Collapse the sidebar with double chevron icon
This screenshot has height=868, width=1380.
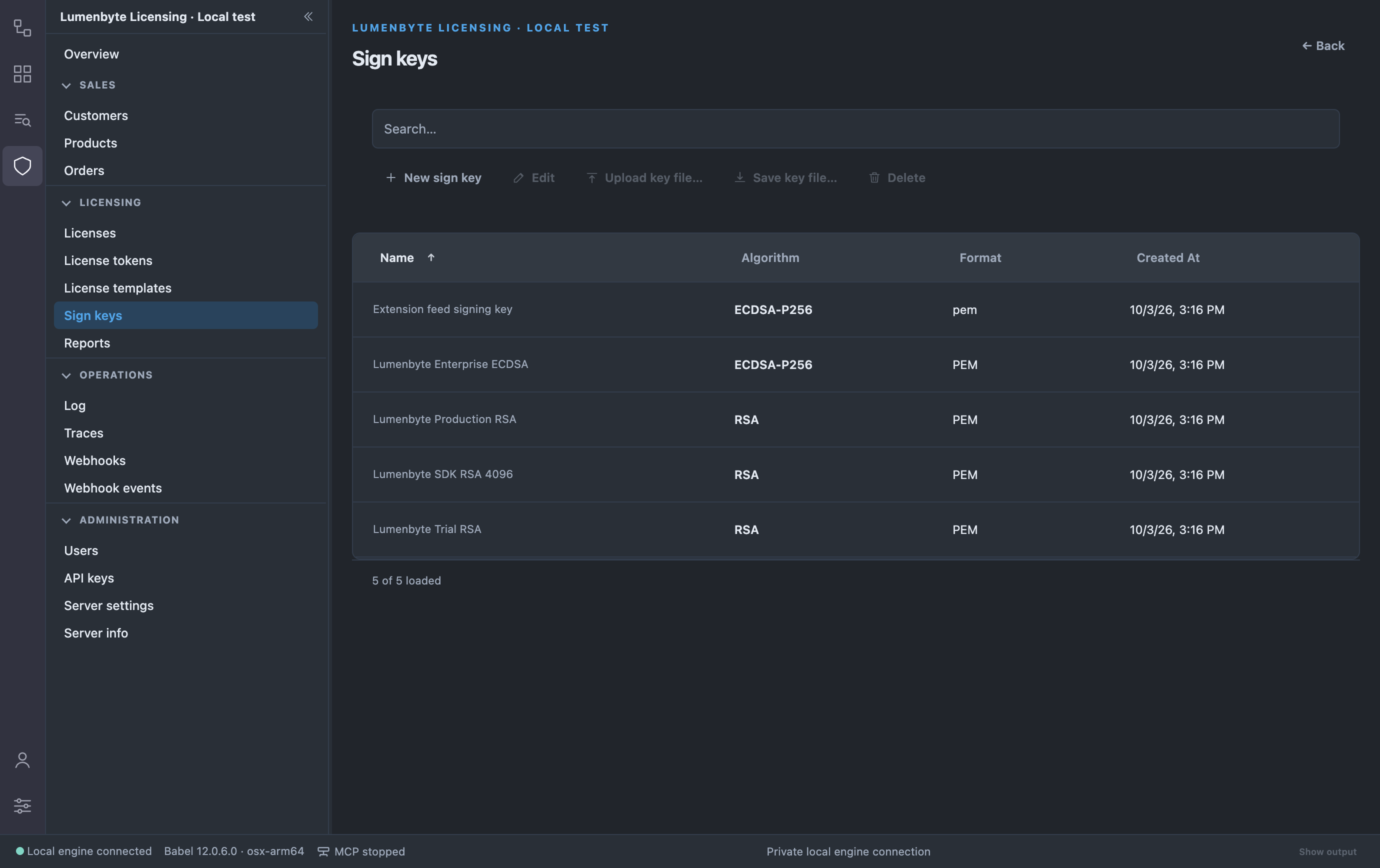[308, 16]
